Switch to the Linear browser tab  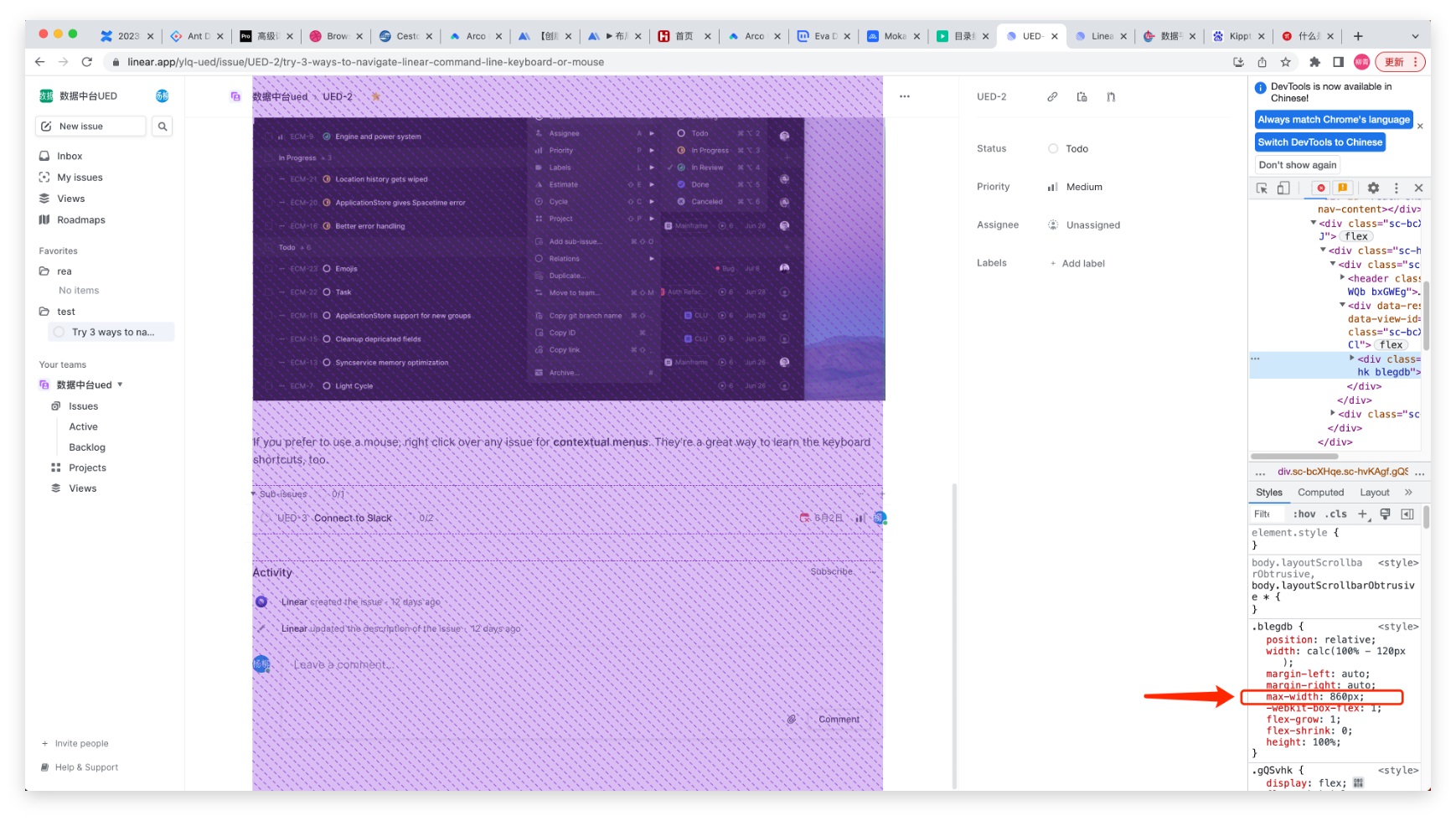pos(1101,36)
